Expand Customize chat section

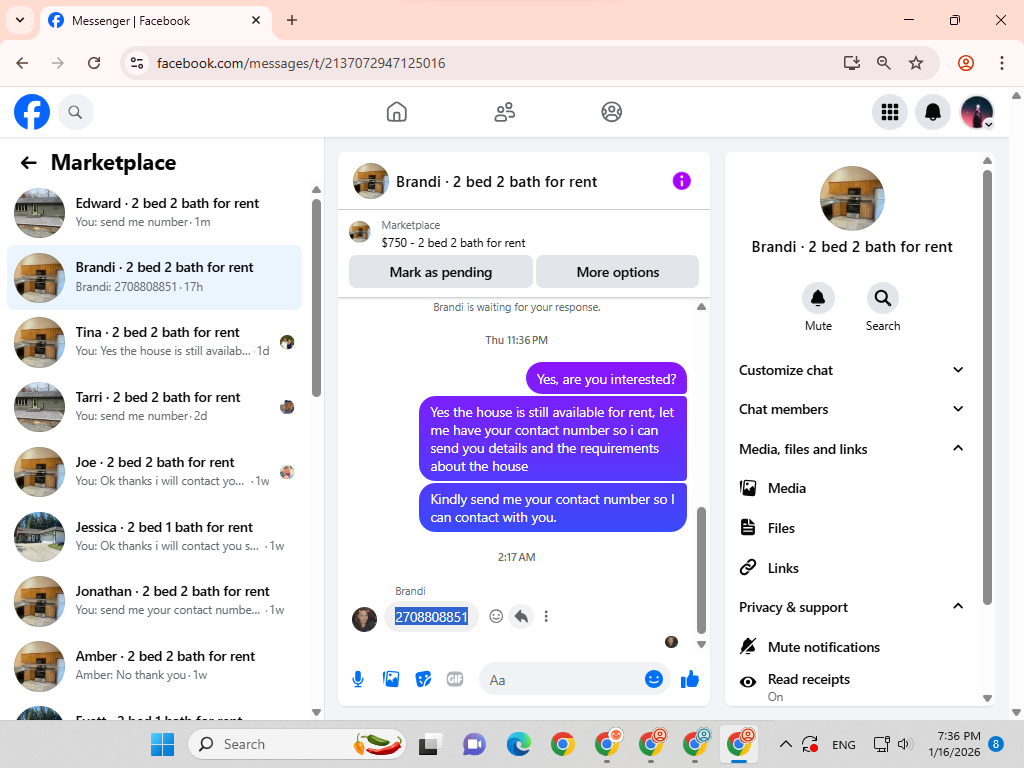pyautogui.click(x=852, y=370)
